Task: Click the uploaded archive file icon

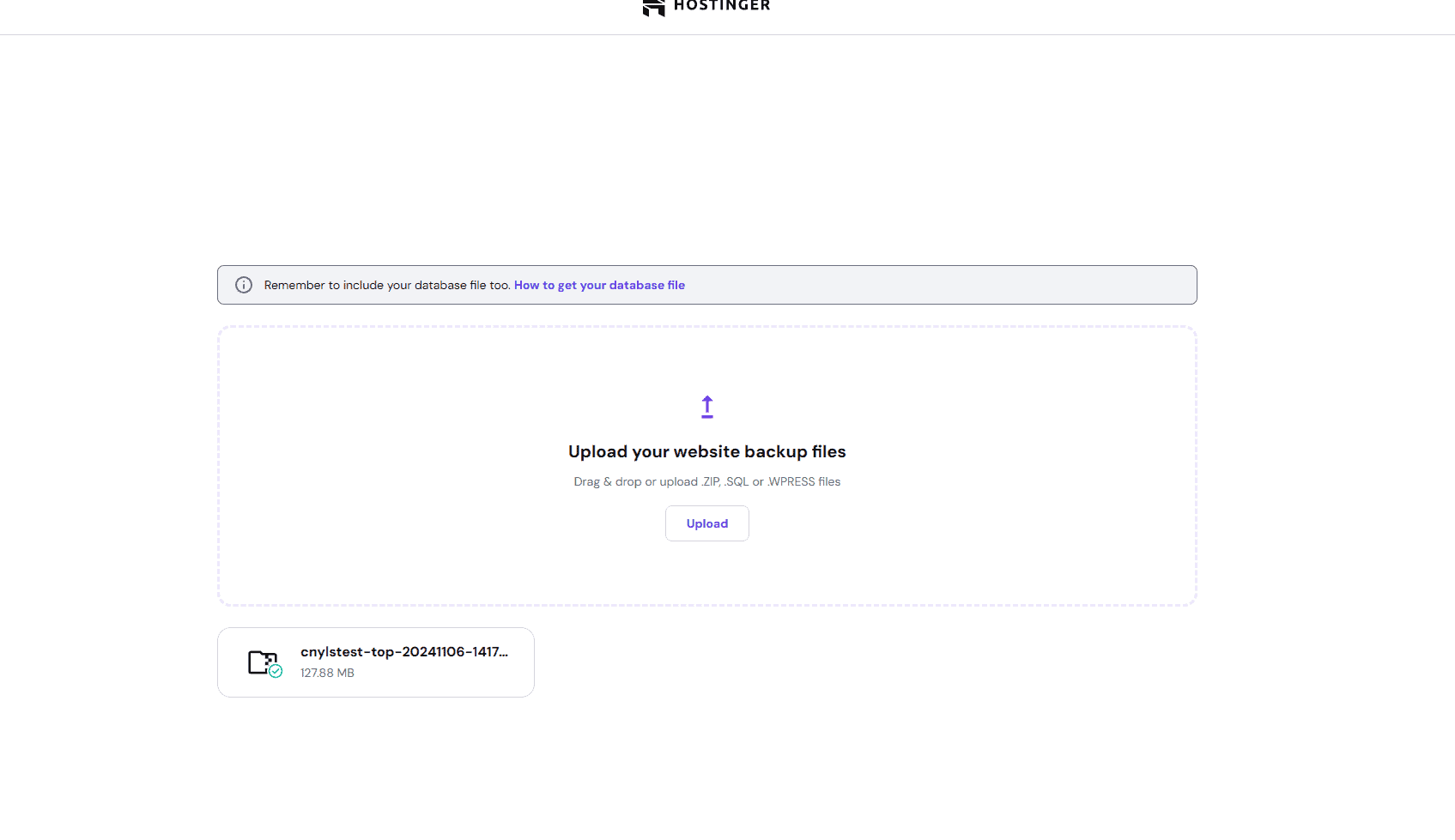Action: tap(261, 662)
